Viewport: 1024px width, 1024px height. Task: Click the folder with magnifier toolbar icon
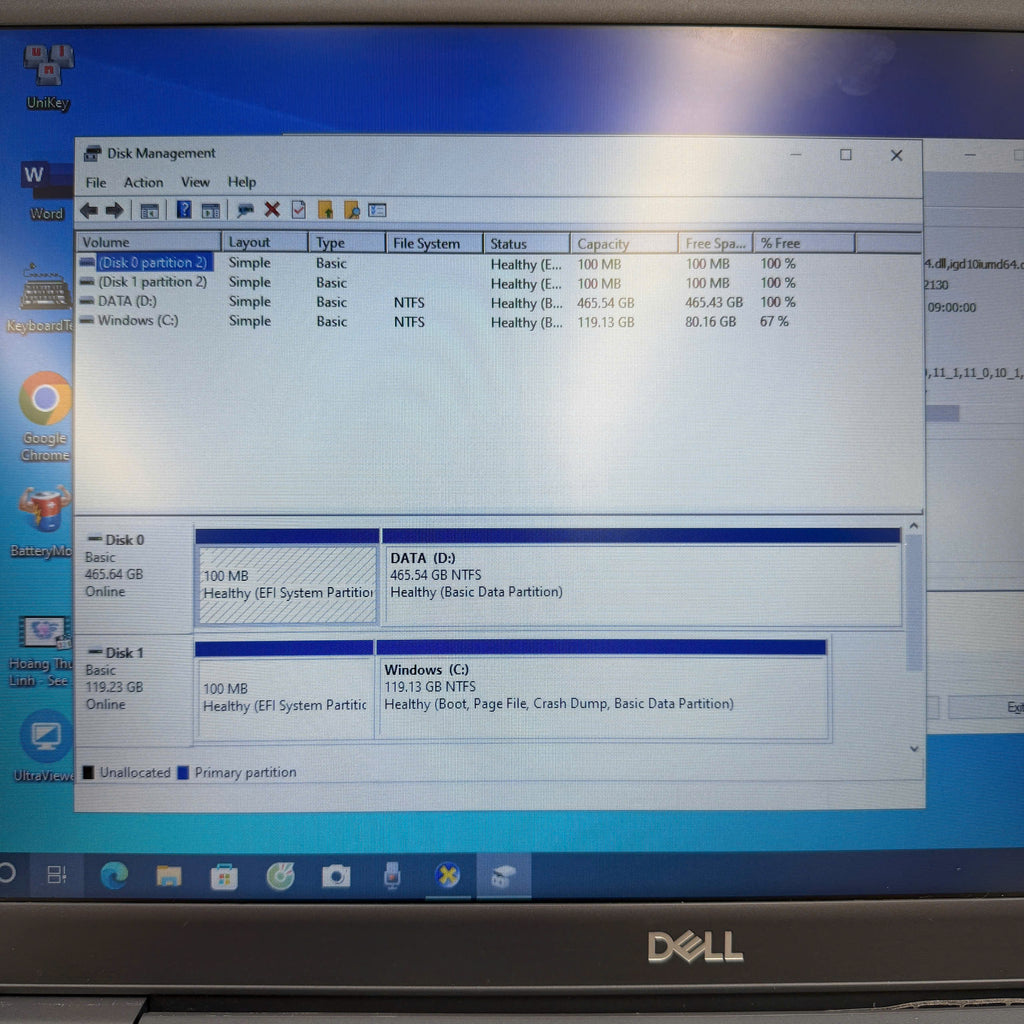(351, 210)
